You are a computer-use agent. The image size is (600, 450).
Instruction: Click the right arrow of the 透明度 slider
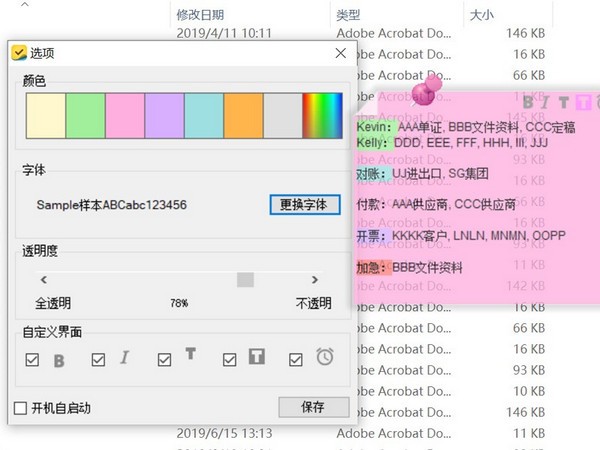315,280
